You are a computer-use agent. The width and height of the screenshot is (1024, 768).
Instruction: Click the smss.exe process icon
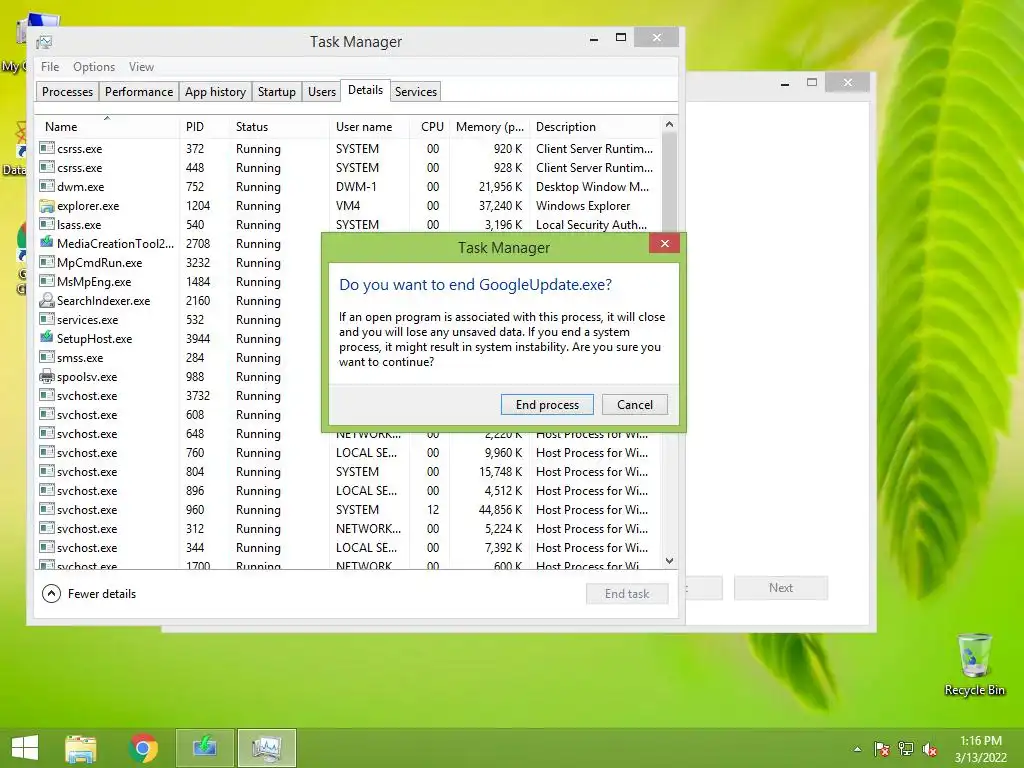click(x=46, y=357)
